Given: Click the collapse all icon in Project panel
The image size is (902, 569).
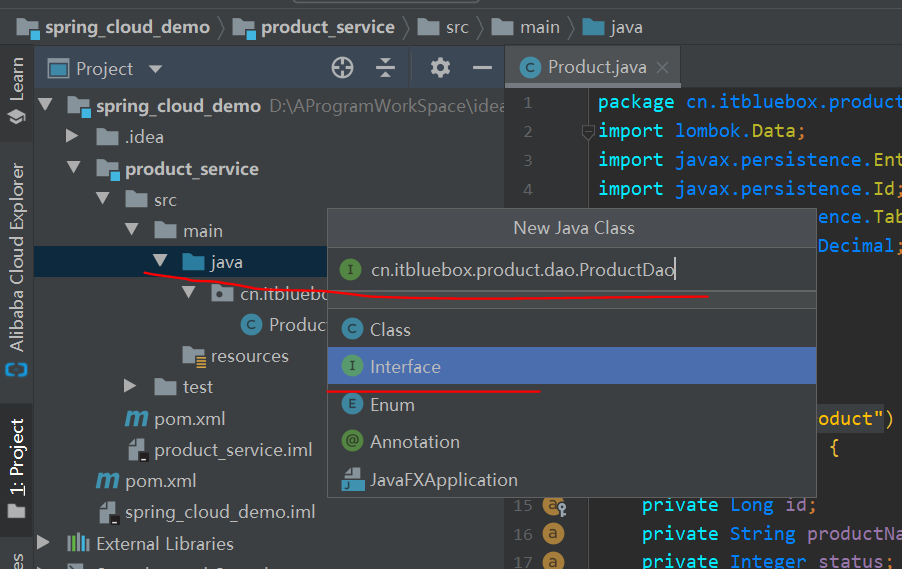Looking at the screenshot, I should point(386,68).
